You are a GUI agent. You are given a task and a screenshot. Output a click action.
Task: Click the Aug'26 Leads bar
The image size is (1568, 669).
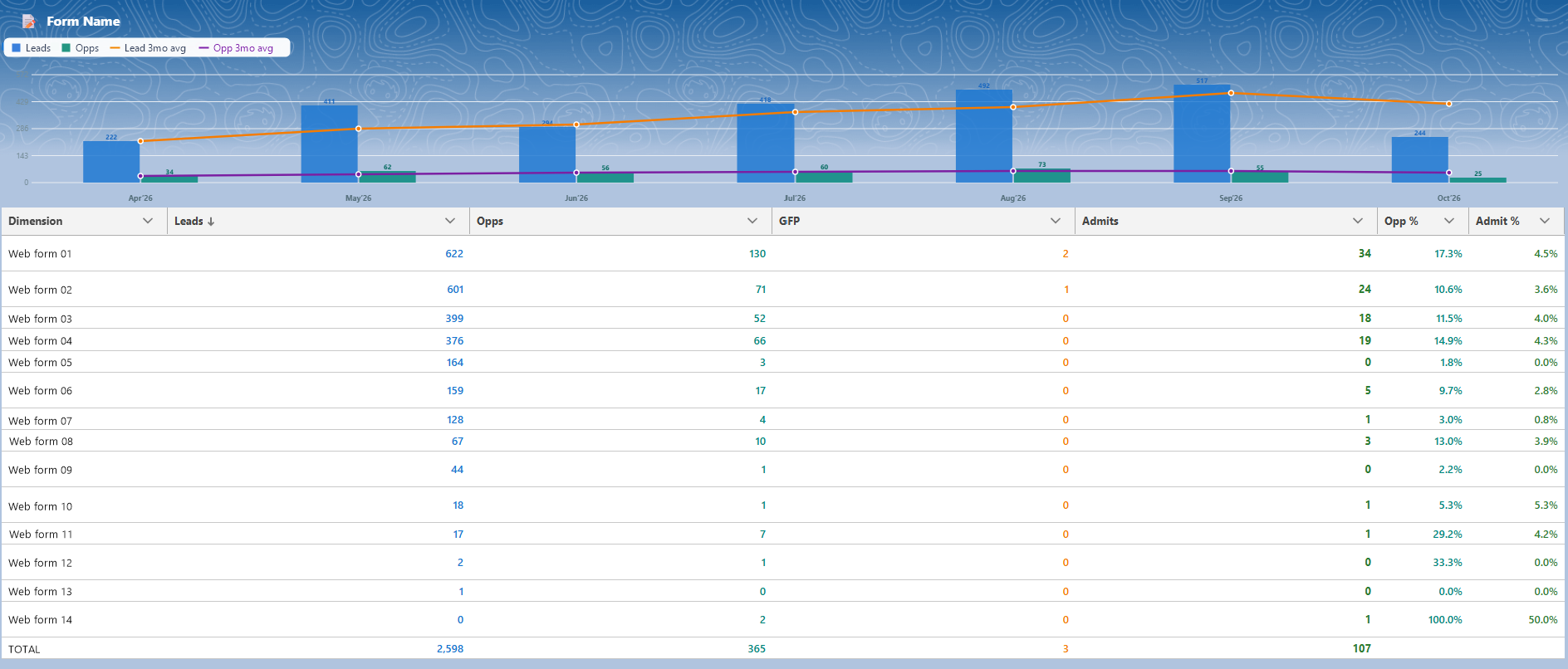[x=984, y=136]
